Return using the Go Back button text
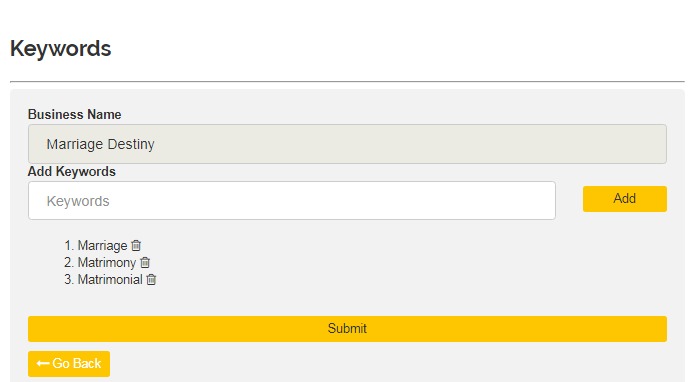Viewport: 691px width, 382px height. [x=77, y=363]
